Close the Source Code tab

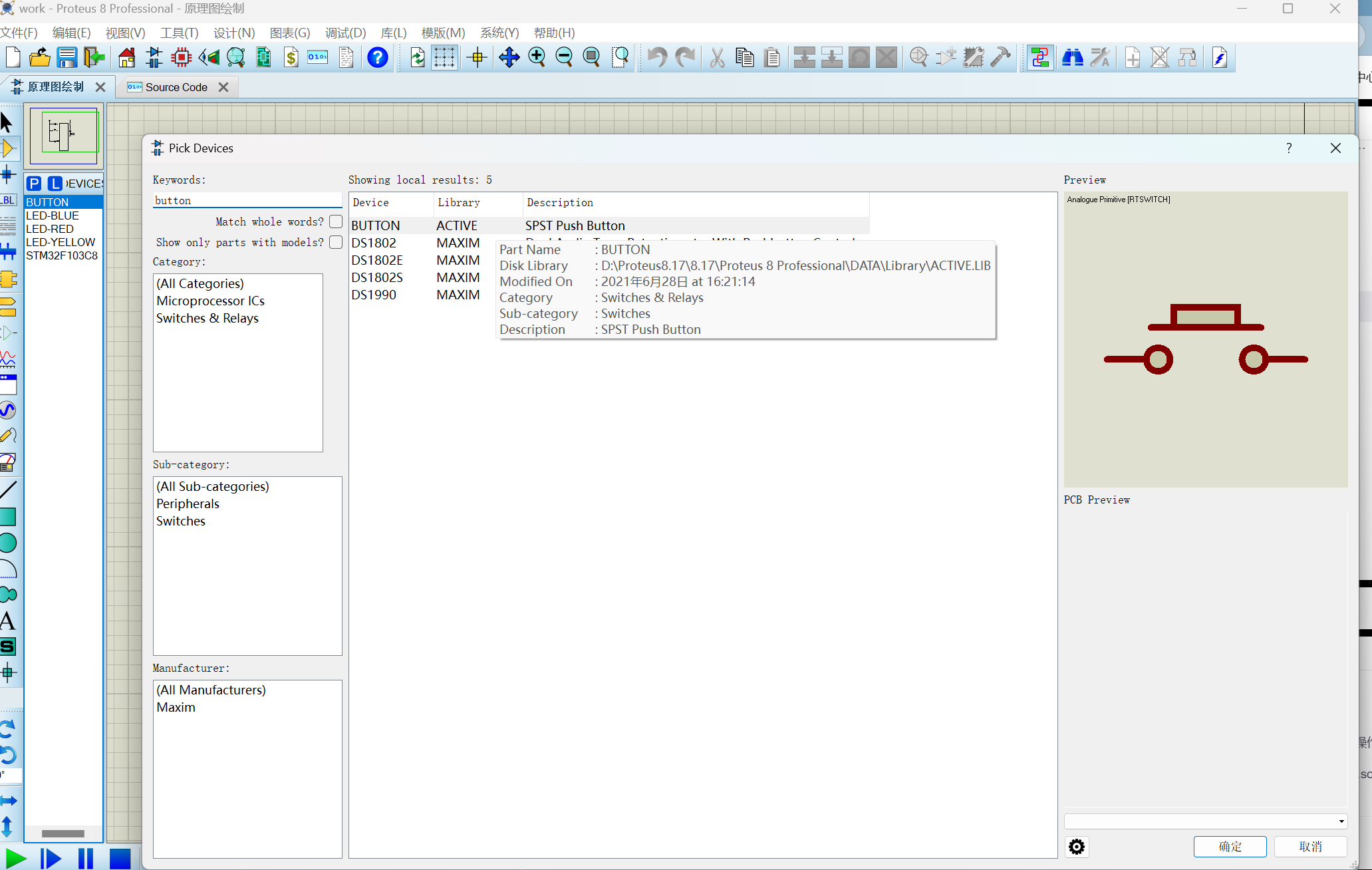tap(223, 87)
